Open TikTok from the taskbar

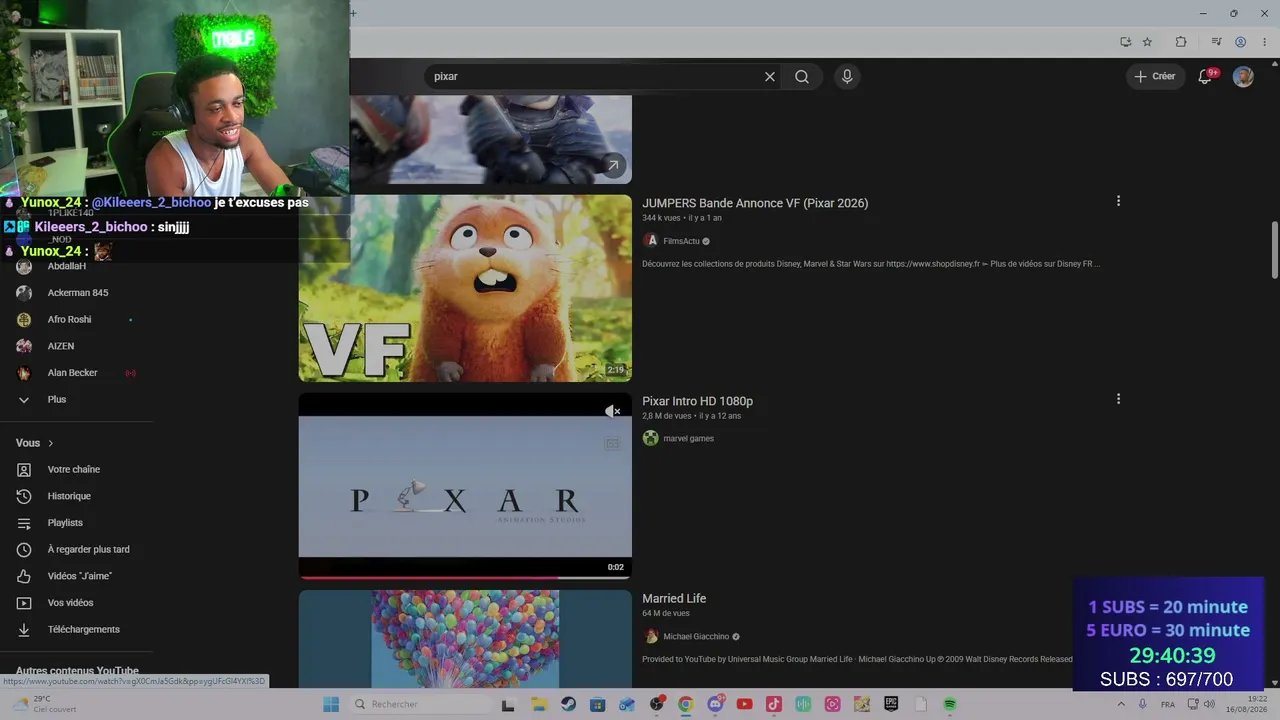[x=773, y=704]
